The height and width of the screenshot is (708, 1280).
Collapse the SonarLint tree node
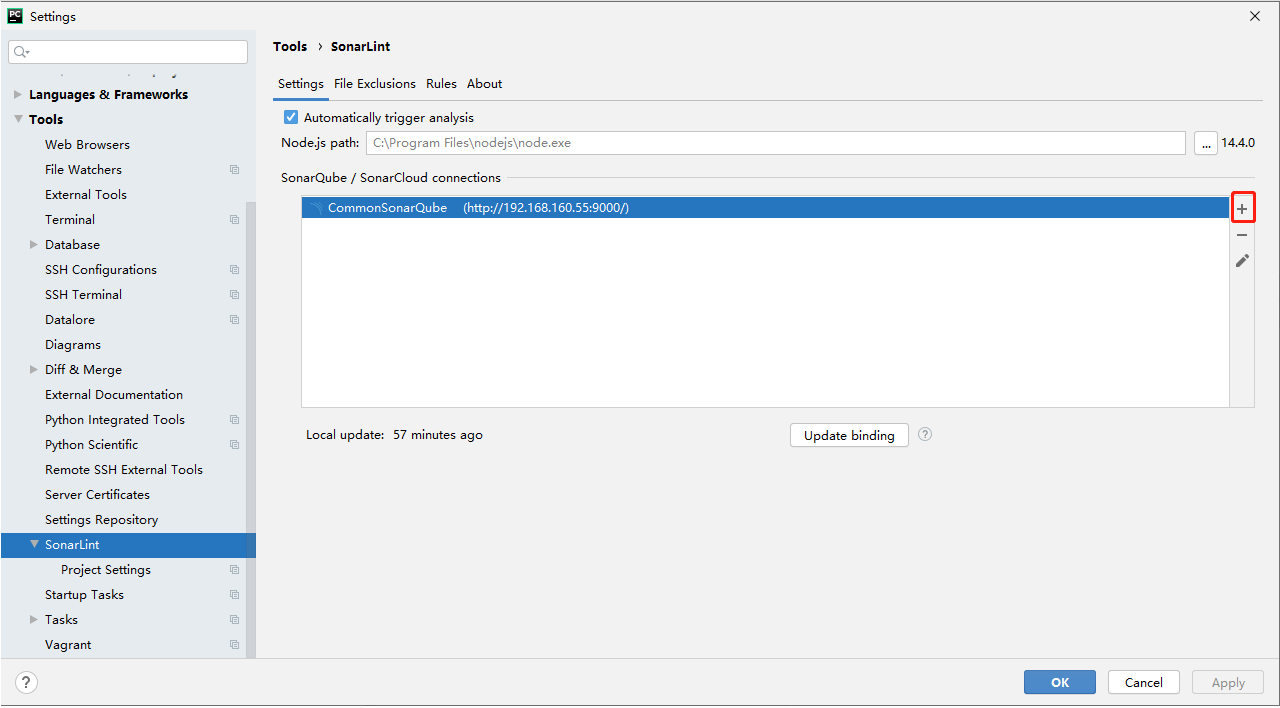pos(34,545)
